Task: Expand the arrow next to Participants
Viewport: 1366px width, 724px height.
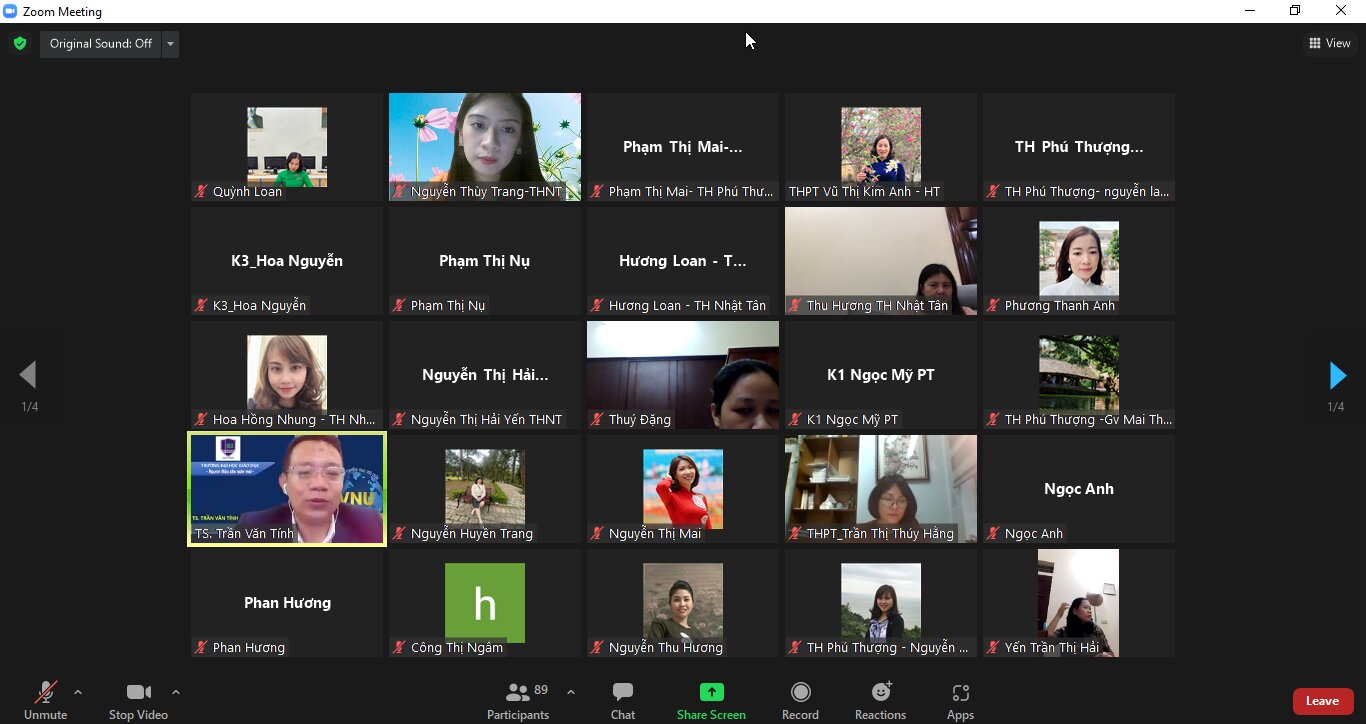Action: coord(571,692)
